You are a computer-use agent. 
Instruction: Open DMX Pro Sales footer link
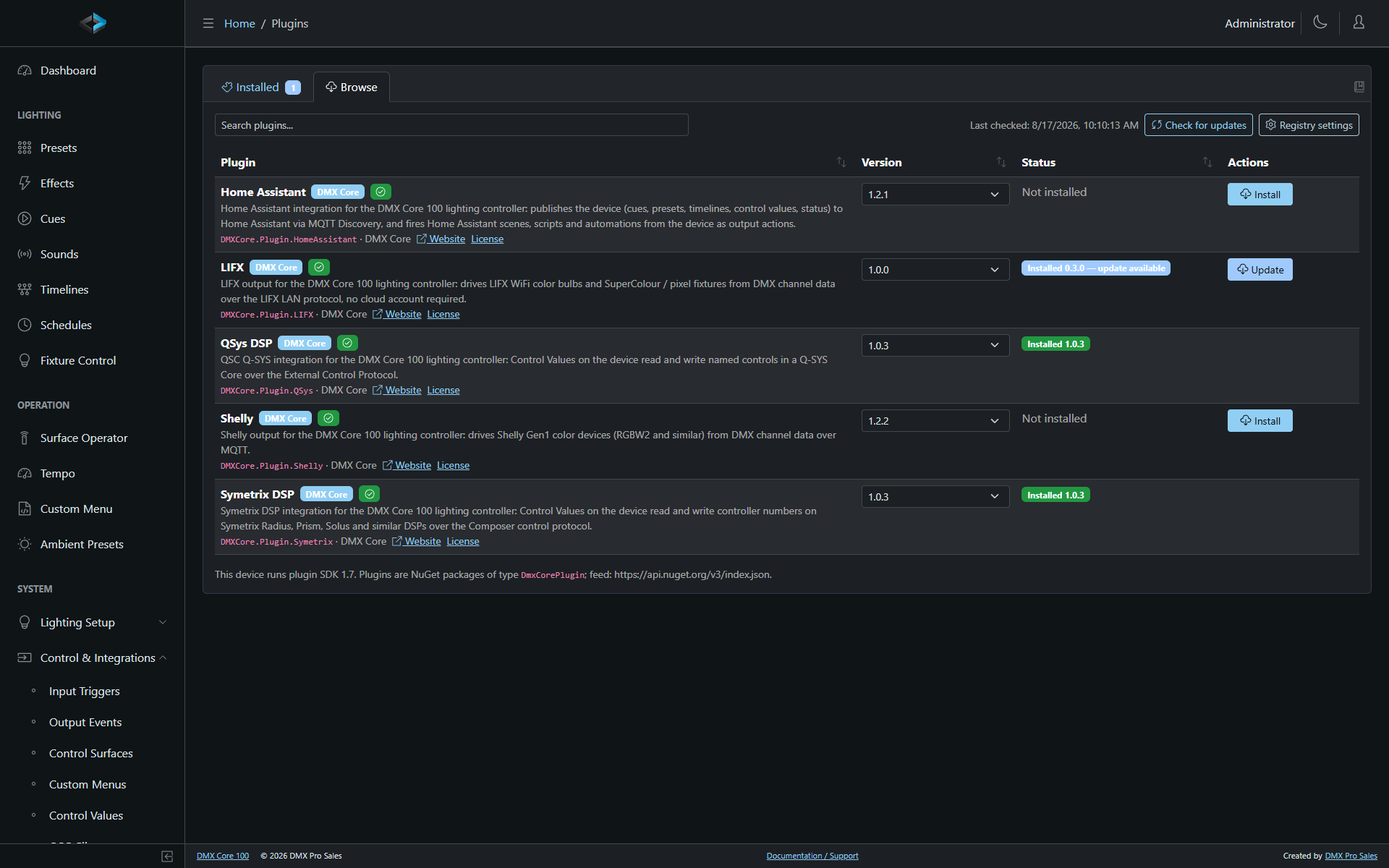[x=1351, y=856]
